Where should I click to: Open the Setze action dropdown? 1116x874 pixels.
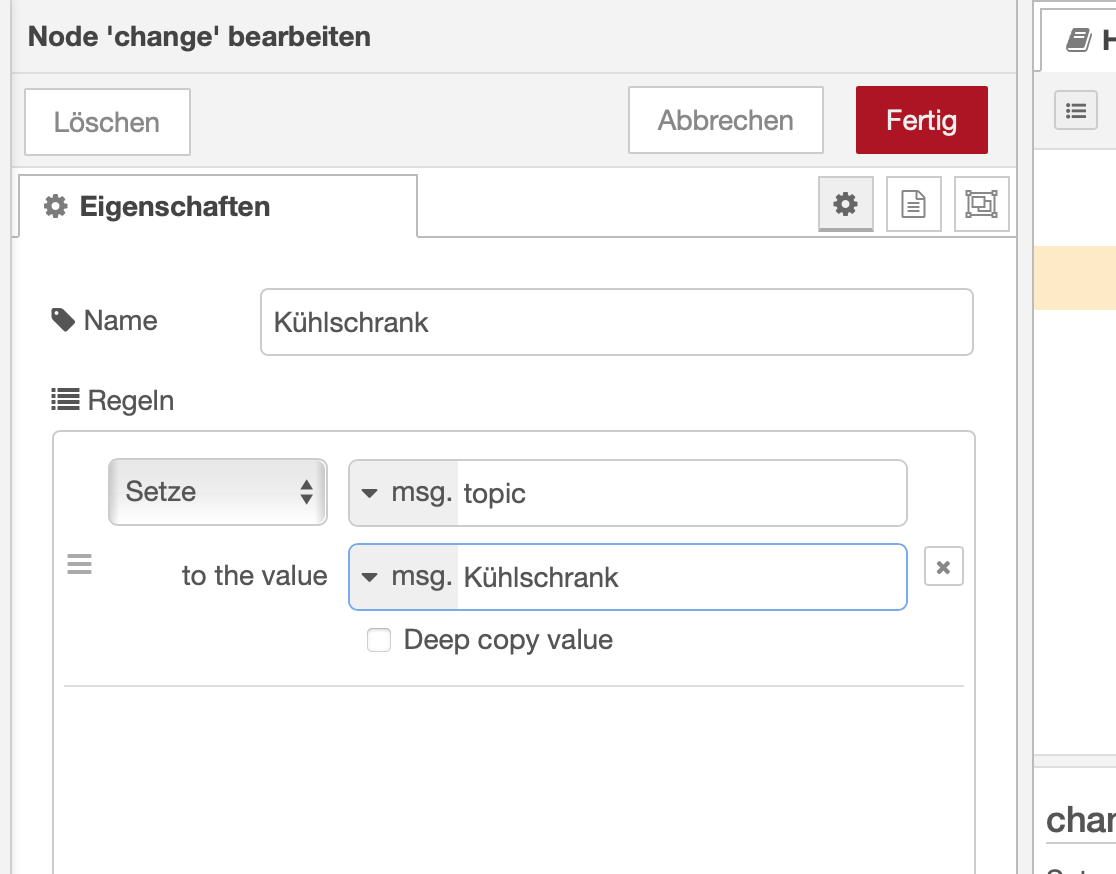(x=217, y=492)
